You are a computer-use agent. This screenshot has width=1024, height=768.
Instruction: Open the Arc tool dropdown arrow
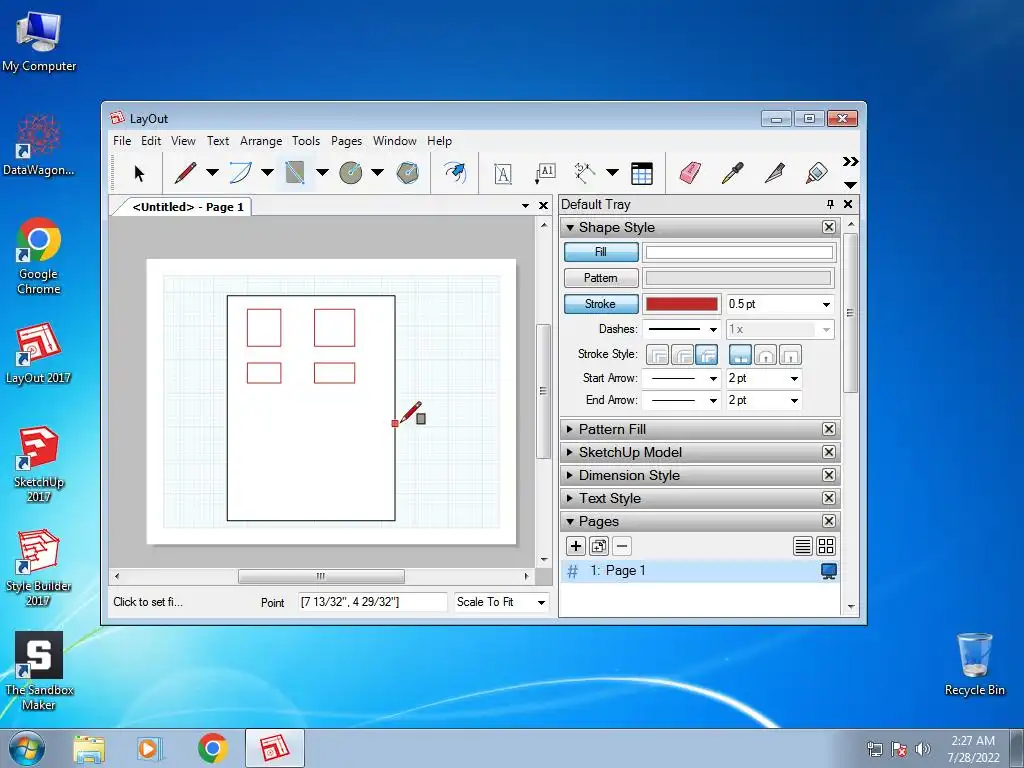[x=267, y=173]
